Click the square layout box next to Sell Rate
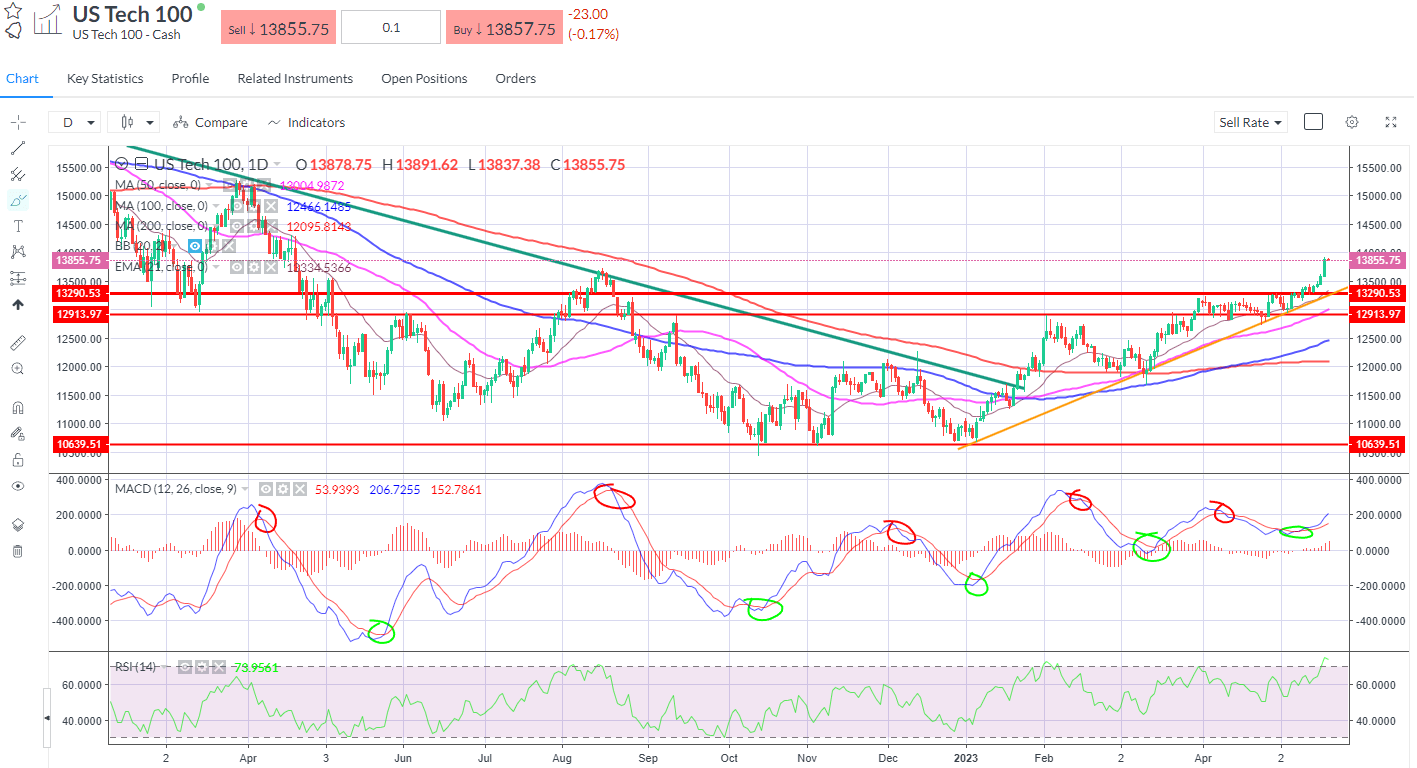Screen dimensions: 1417x768 (1313, 122)
